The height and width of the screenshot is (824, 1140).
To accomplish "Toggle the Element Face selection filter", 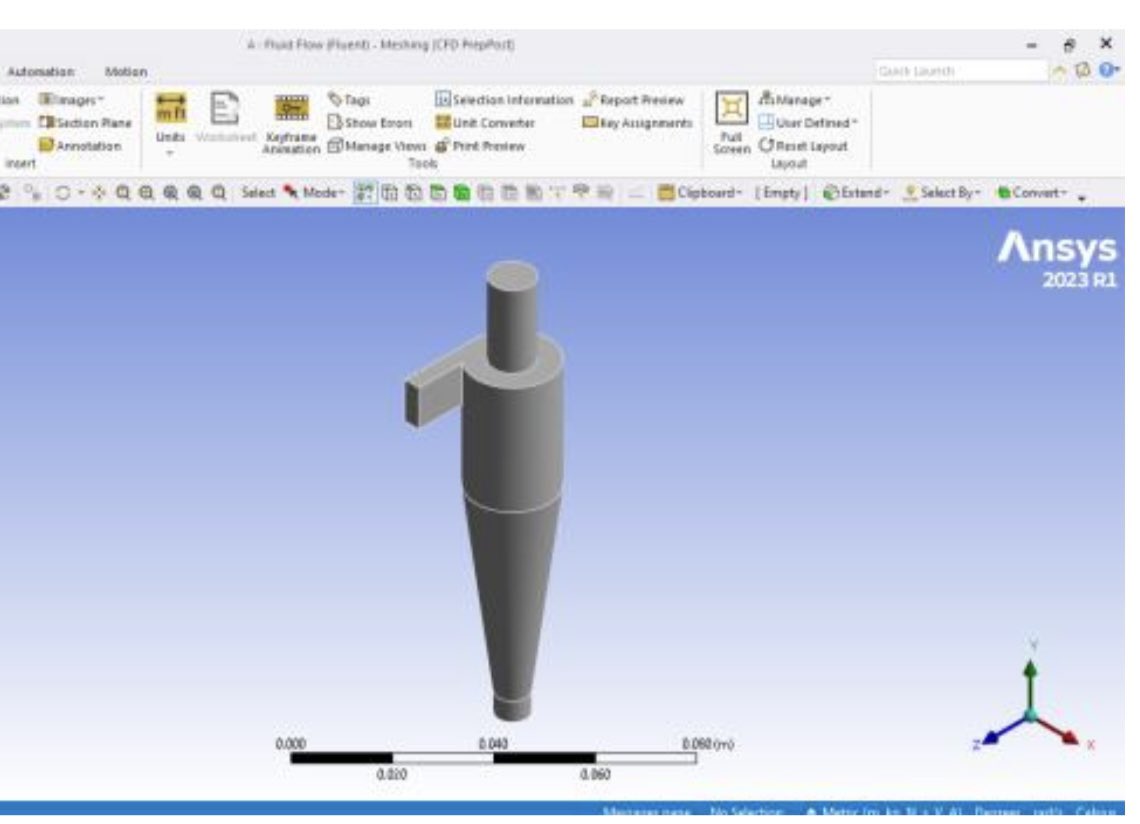I will pos(510,192).
